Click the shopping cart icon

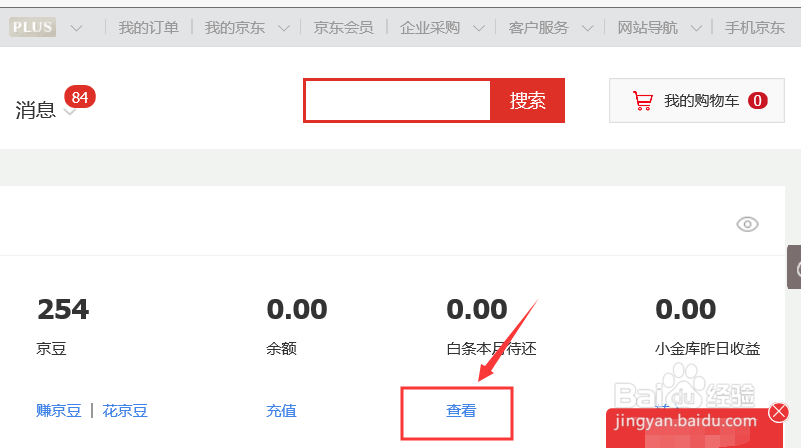click(642, 101)
